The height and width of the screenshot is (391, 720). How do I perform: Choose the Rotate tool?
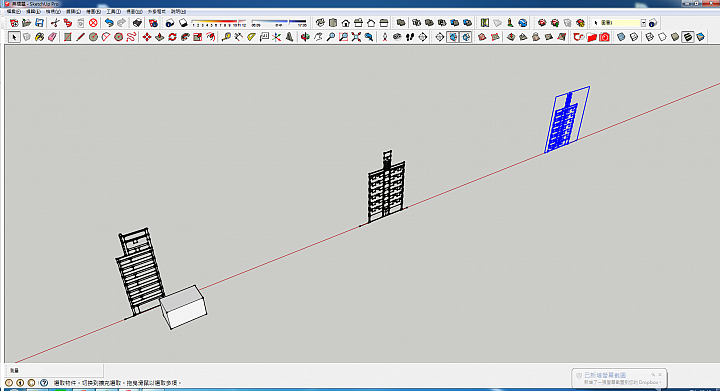172,37
